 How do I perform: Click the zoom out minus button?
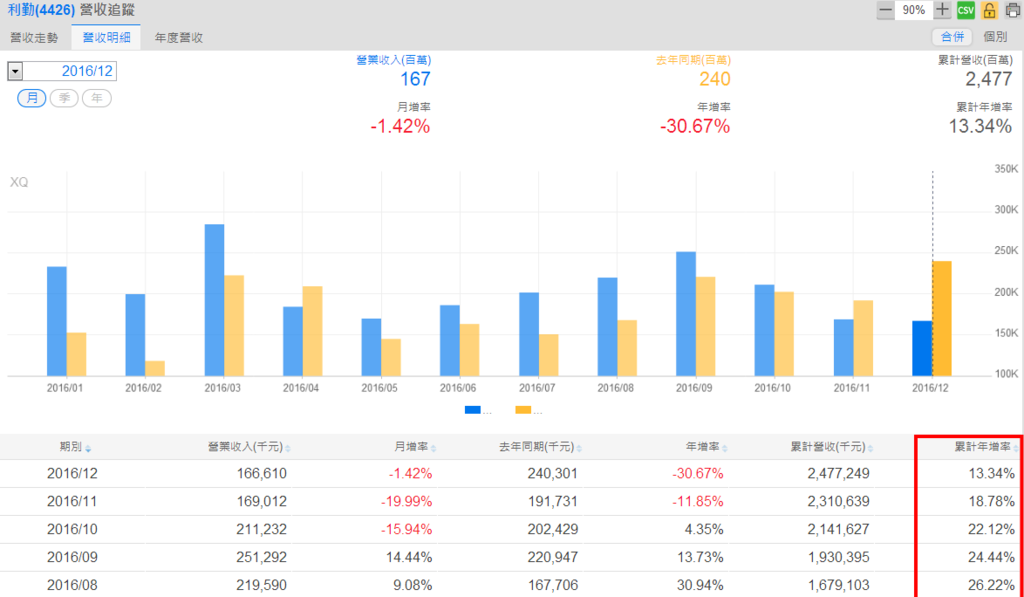pyautogui.click(x=886, y=10)
